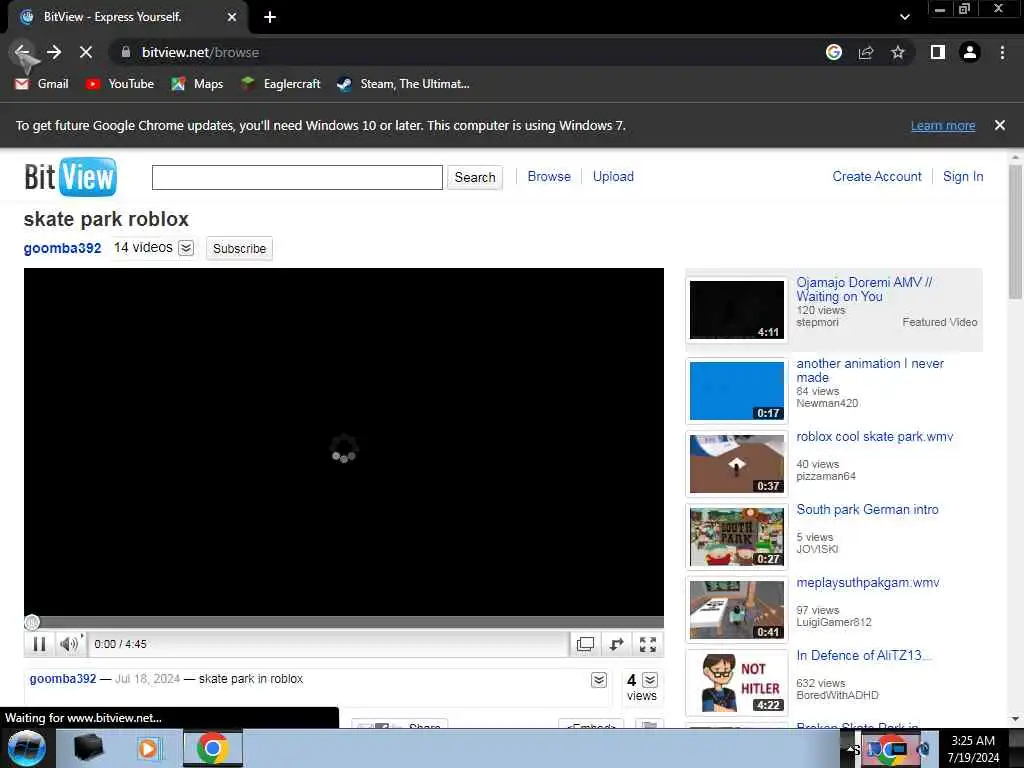Open South park German intro thumbnail
The width and height of the screenshot is (1024, 768).
737,537
